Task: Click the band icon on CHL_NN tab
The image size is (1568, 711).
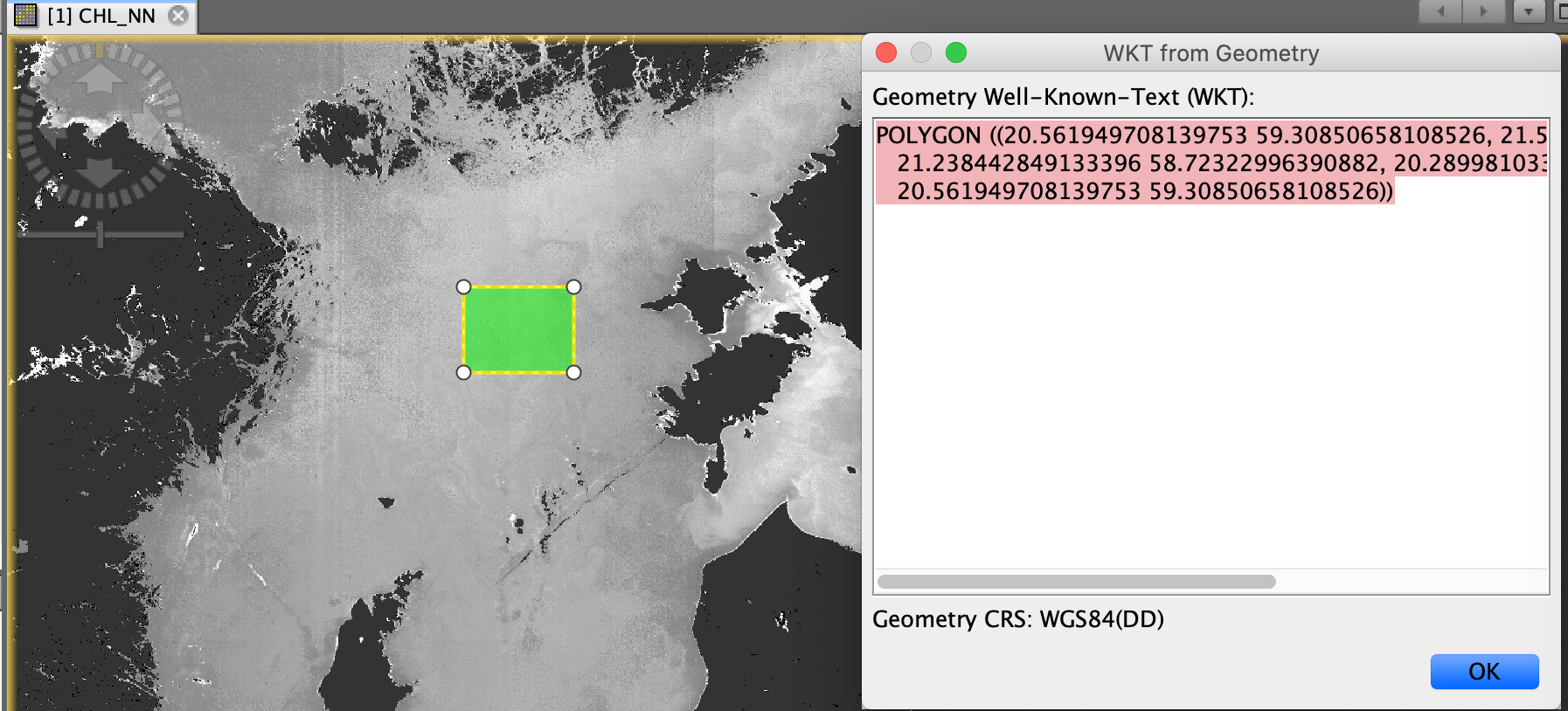Action: coord(26,16)
